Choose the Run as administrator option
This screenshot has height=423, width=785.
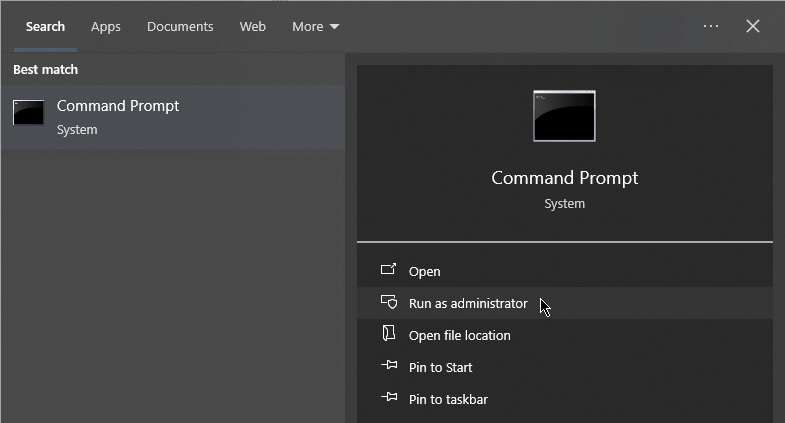point(468,303)
